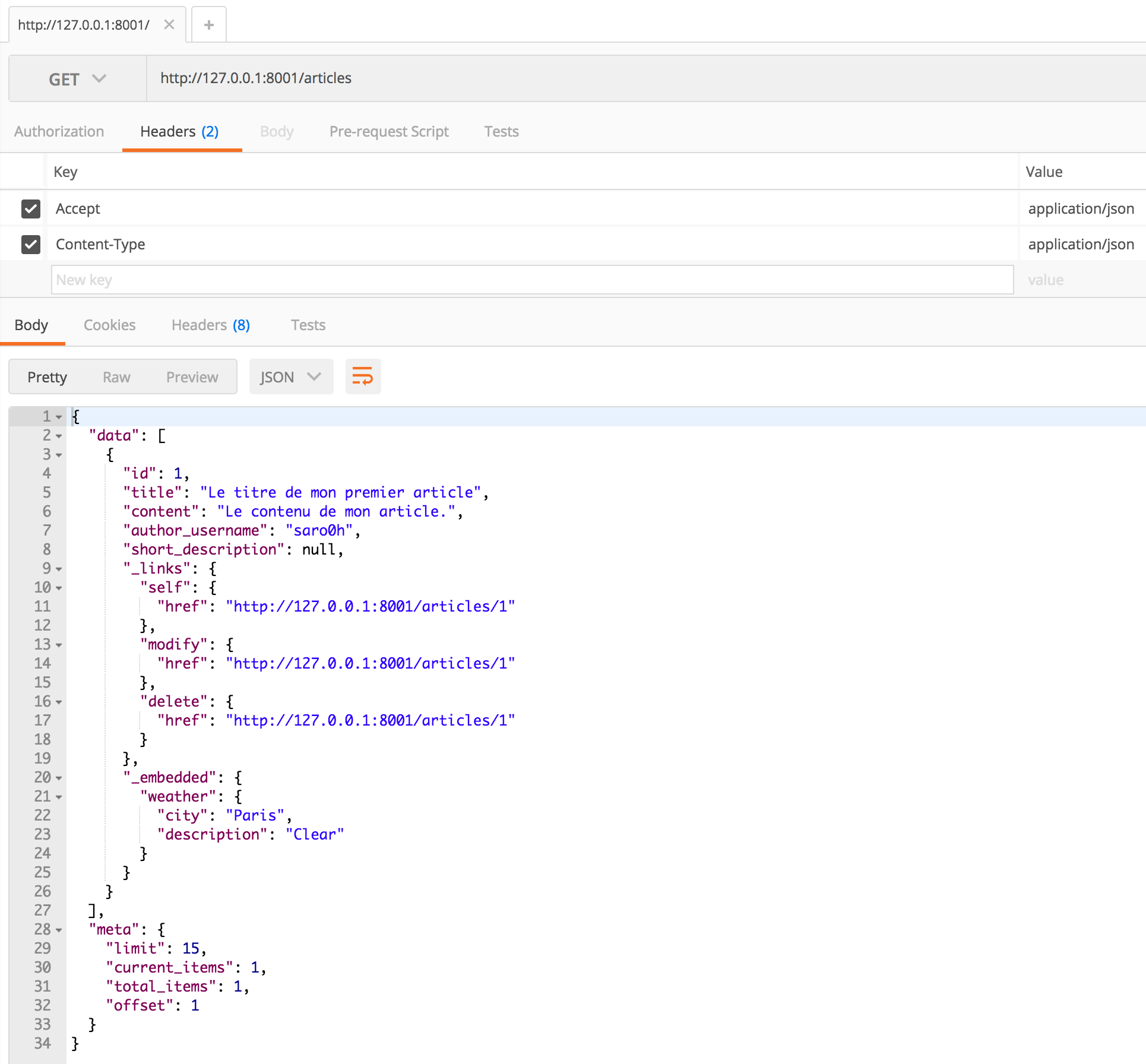Uncheck the Accept header checkbox
Image resolution: width=1146 pixels, height=1064 pixels.
tap(31, 209)
